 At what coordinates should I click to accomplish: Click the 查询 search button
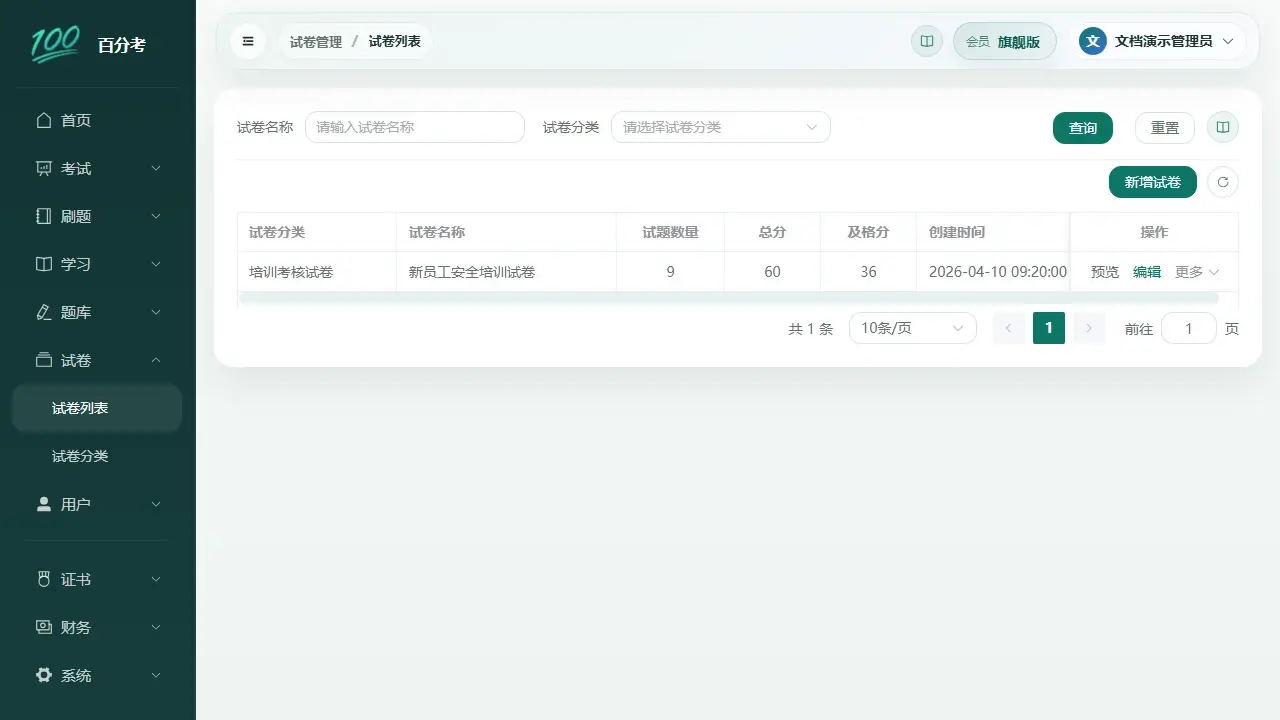pos(1083,128)
